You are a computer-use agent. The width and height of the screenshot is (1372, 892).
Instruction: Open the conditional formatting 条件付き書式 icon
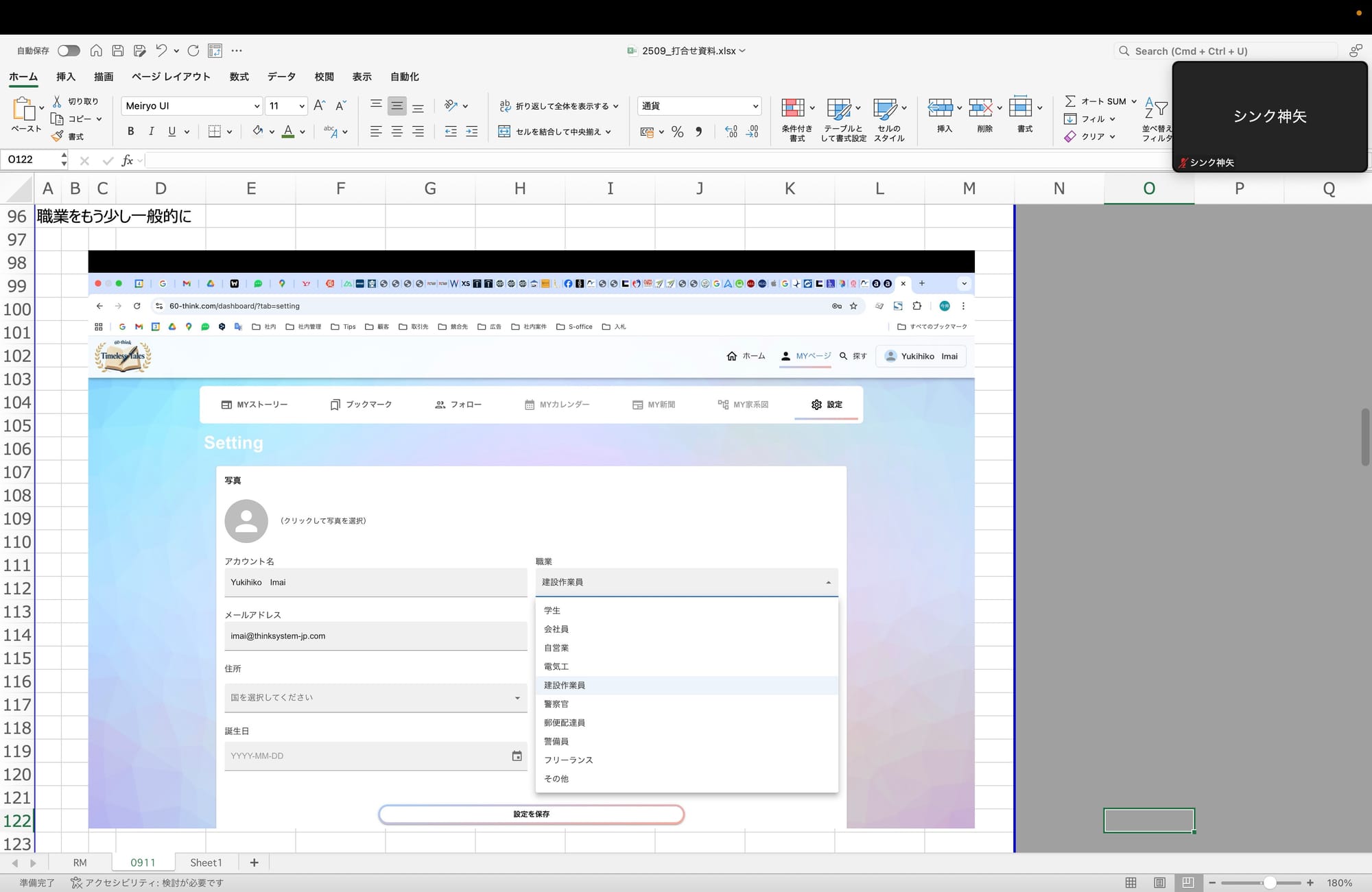[793, 108]
